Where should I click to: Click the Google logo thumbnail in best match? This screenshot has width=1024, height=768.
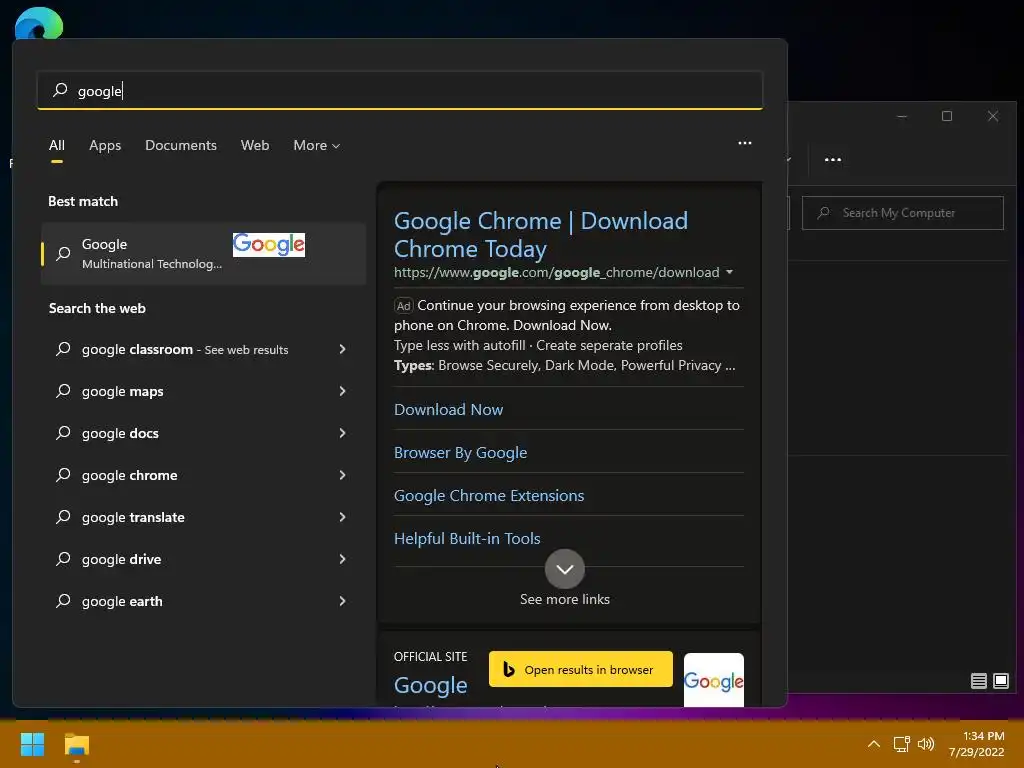(269, 244)
